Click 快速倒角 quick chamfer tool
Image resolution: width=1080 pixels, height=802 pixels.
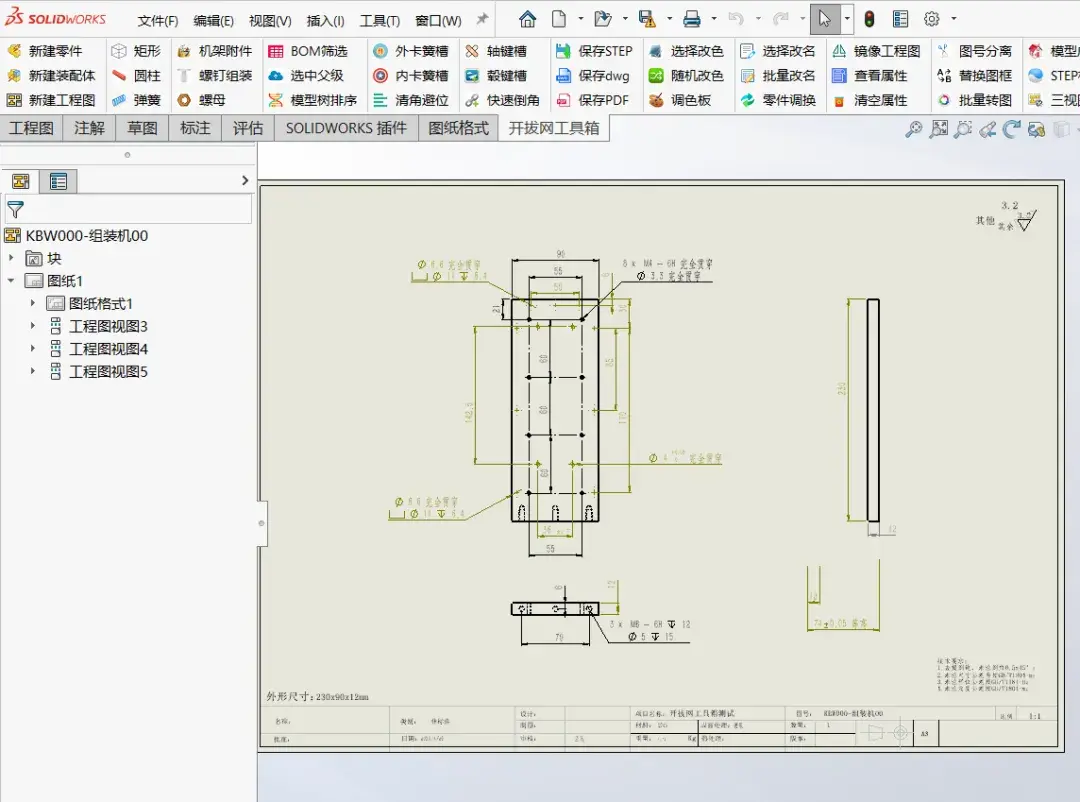pos(502,101)
